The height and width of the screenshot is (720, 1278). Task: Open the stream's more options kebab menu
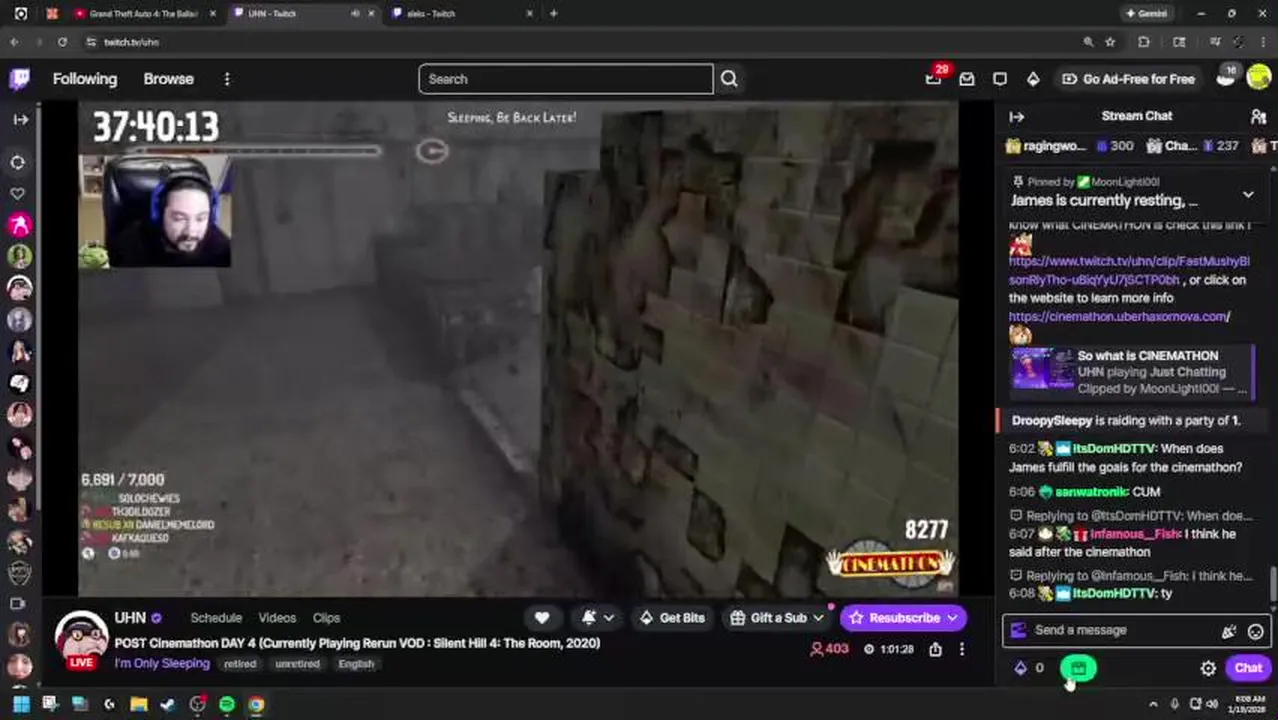point(962,649)
